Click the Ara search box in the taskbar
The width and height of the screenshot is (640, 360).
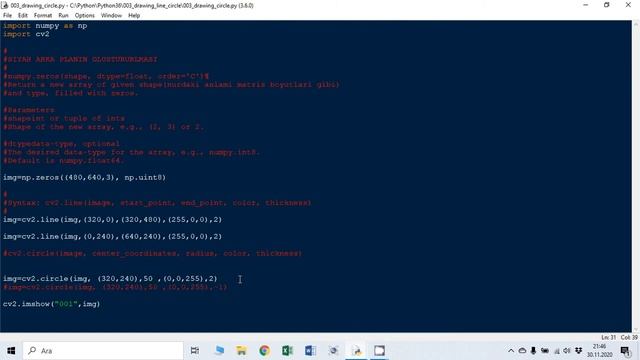click(x=103, y=351)
